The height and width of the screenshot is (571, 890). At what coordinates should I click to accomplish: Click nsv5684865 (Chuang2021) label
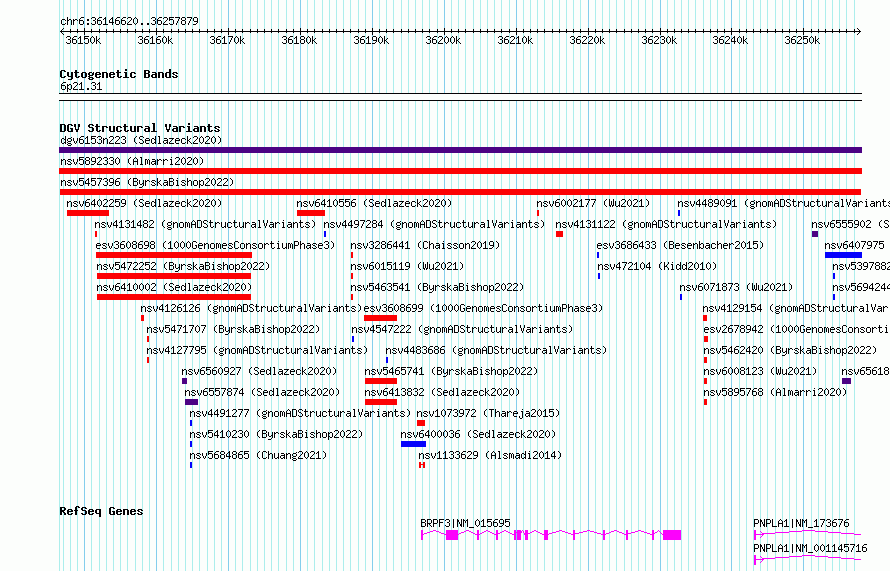pos(258,455)
